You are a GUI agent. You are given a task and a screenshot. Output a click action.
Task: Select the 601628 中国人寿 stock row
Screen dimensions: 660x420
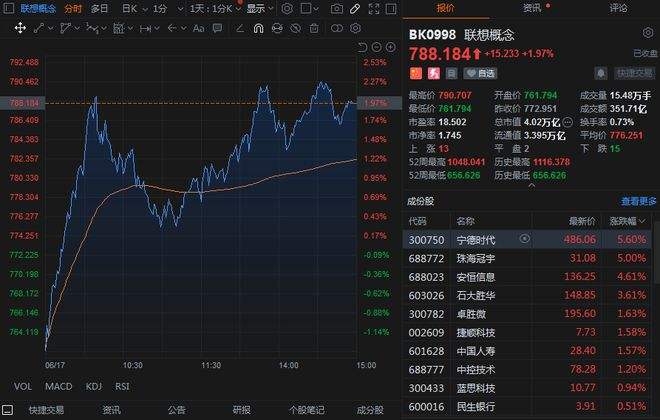[x=527, y=351]
